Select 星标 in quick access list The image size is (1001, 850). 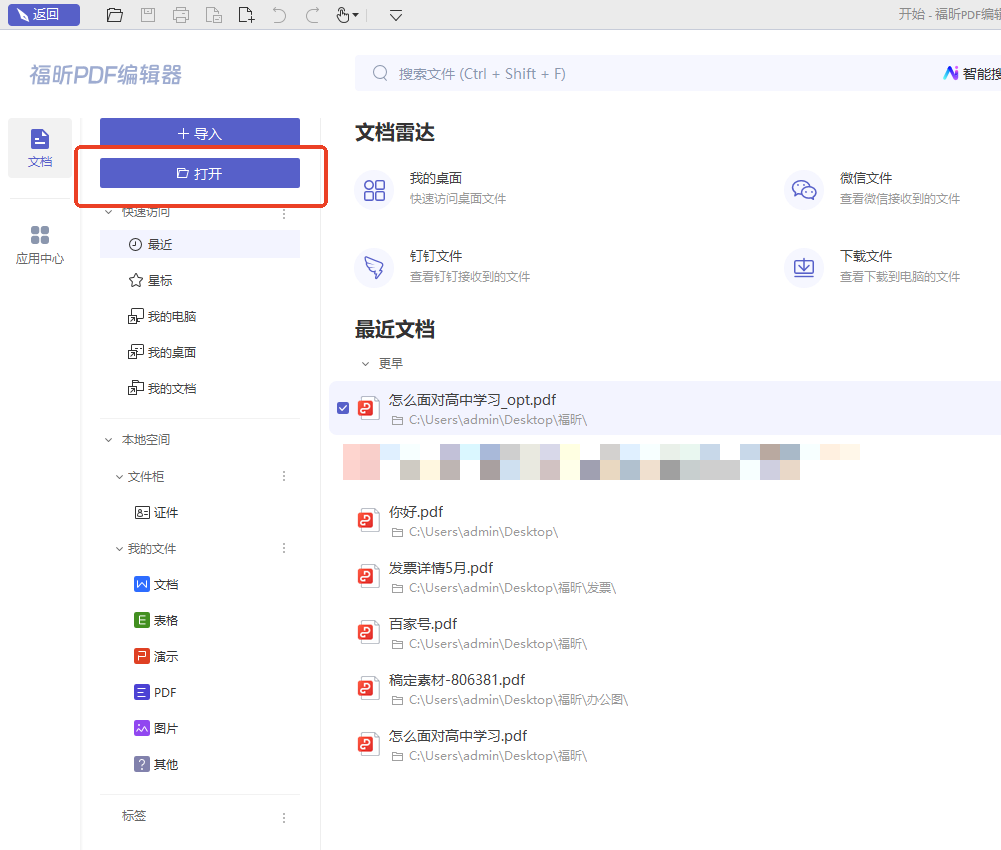[160, 281]
